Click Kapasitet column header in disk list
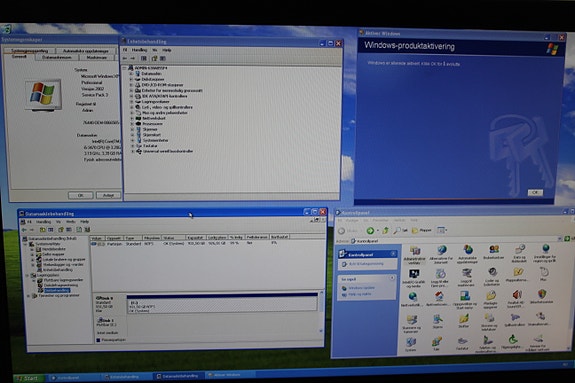Viewport: 575px width, 383px height. point(195,238)
